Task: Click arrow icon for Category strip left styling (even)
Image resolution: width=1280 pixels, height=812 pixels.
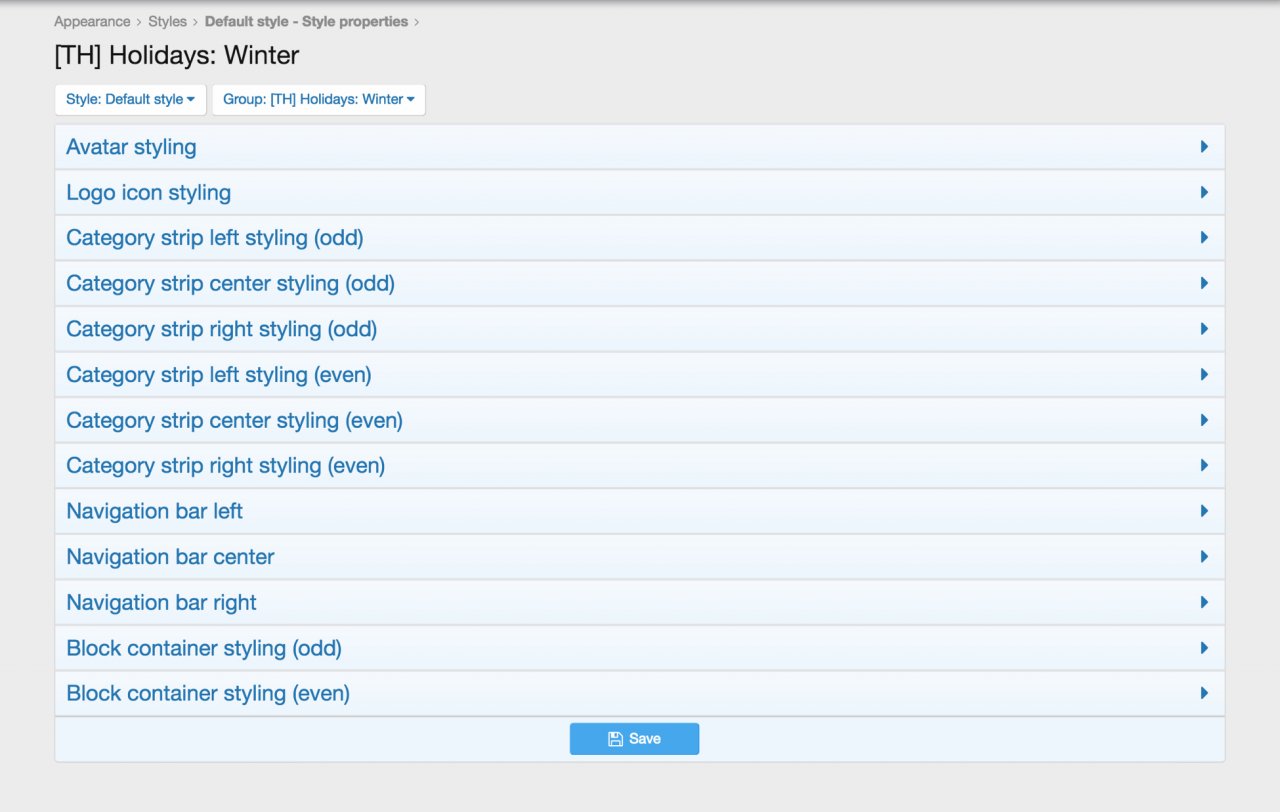Action: pos(1204,375)
